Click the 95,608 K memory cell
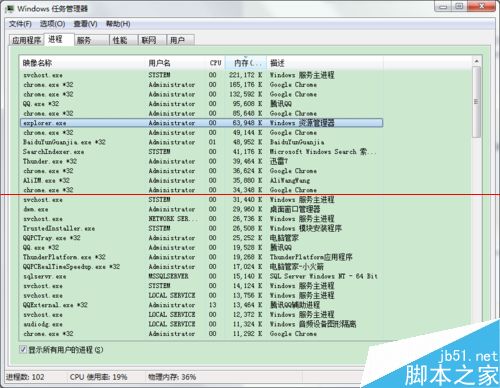Screen dimensions: 500x388 coord(247,104)
